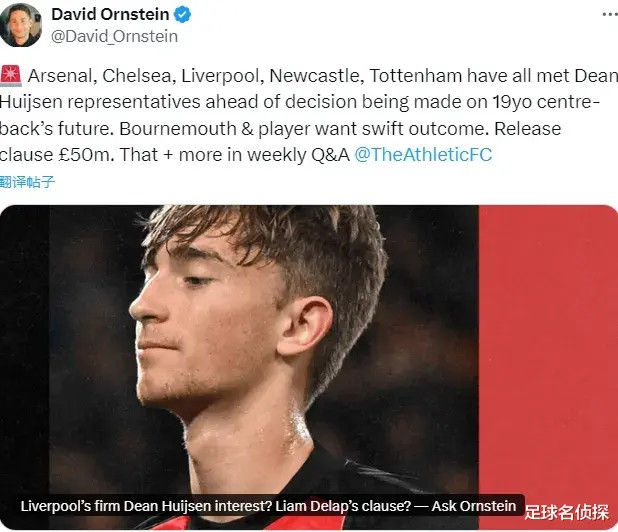Open David Ornstein's profile avatar
The height and width of the screenshot is (532, 618).
pyautogui.click(x=20, y=25)
